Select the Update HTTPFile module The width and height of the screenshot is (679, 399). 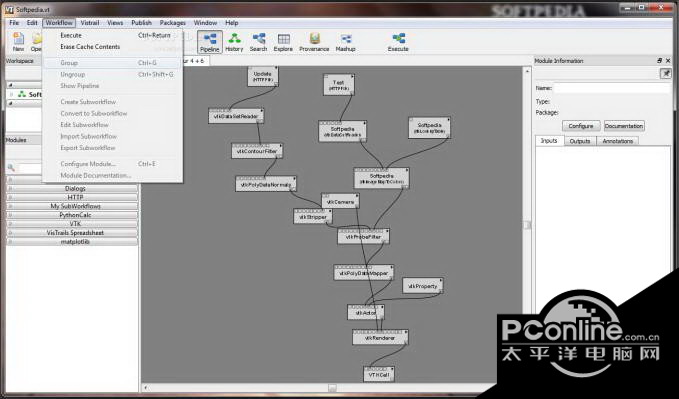click(x=263, y=77)
